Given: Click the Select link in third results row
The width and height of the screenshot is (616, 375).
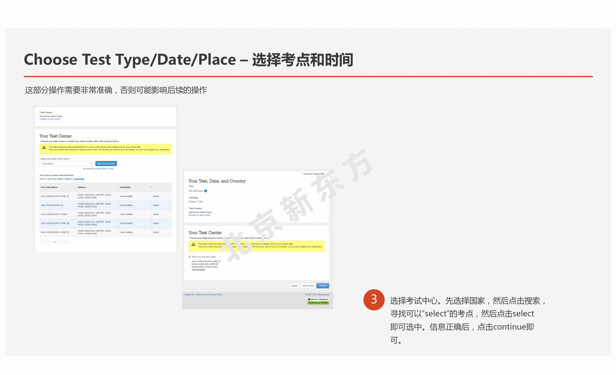Looking at the screenshot, I should click(156, 214).
